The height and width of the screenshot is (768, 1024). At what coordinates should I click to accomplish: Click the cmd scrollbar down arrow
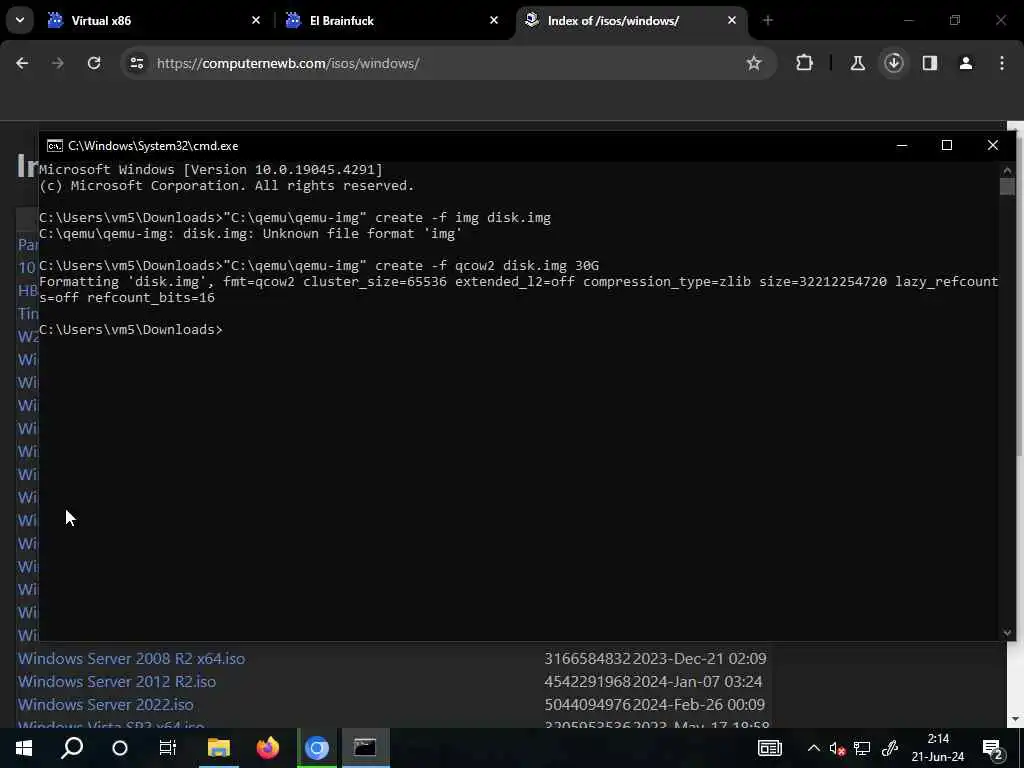click(x=1006, y=632)
